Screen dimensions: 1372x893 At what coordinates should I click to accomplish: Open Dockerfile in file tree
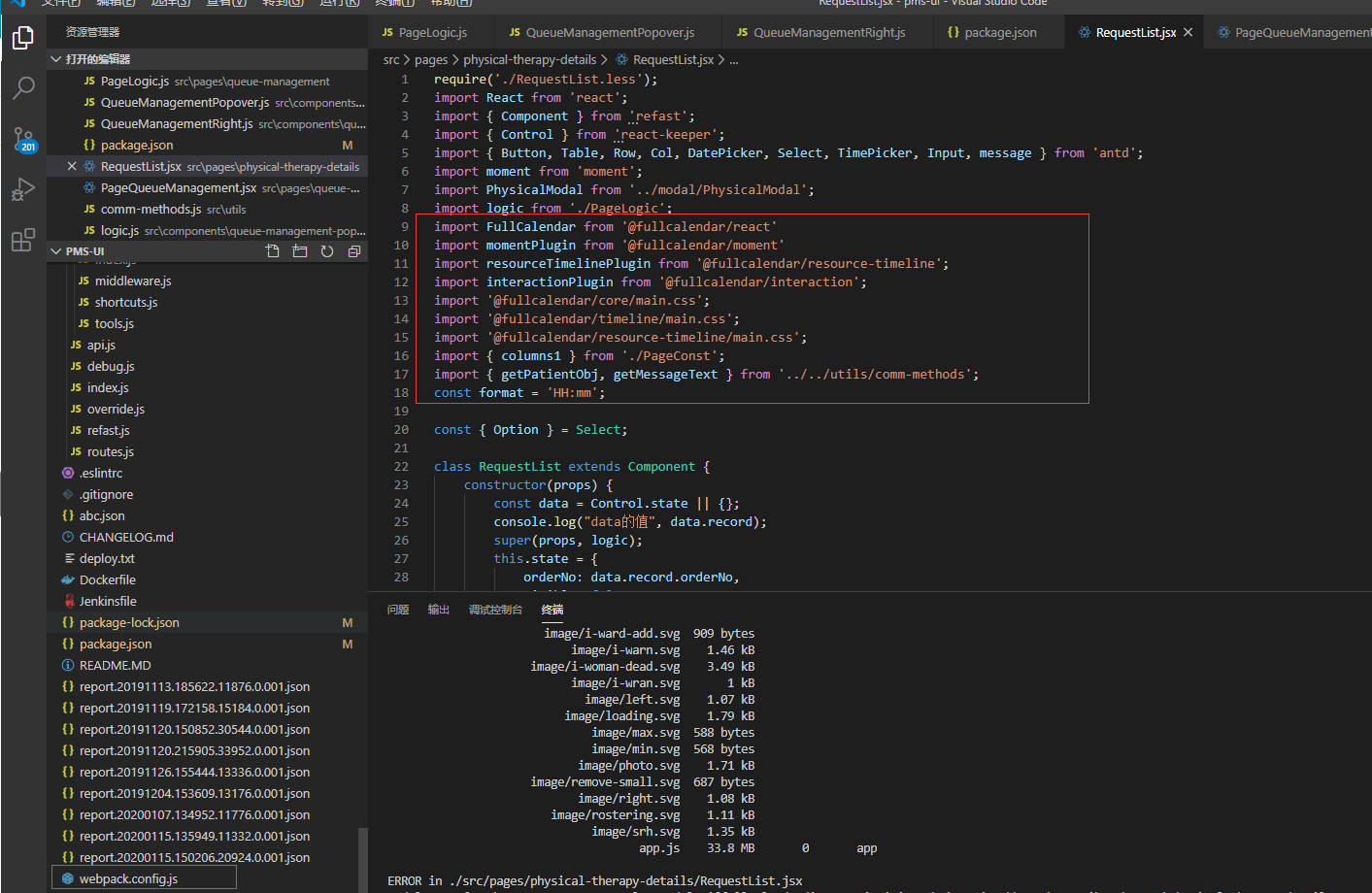(207, 580)
